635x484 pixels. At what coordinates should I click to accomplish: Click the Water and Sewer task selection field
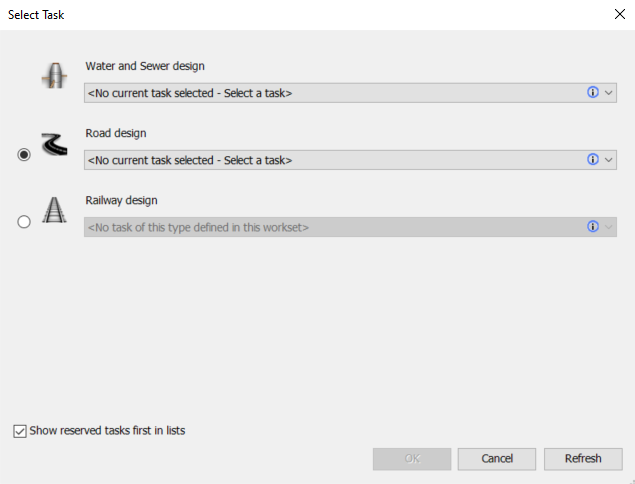(x=330, y=93)
